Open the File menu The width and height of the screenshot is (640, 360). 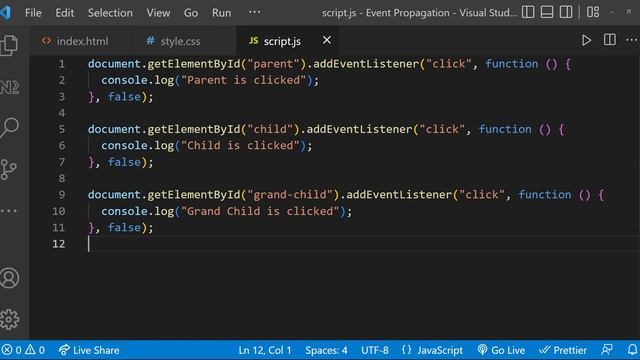[33, 13]
